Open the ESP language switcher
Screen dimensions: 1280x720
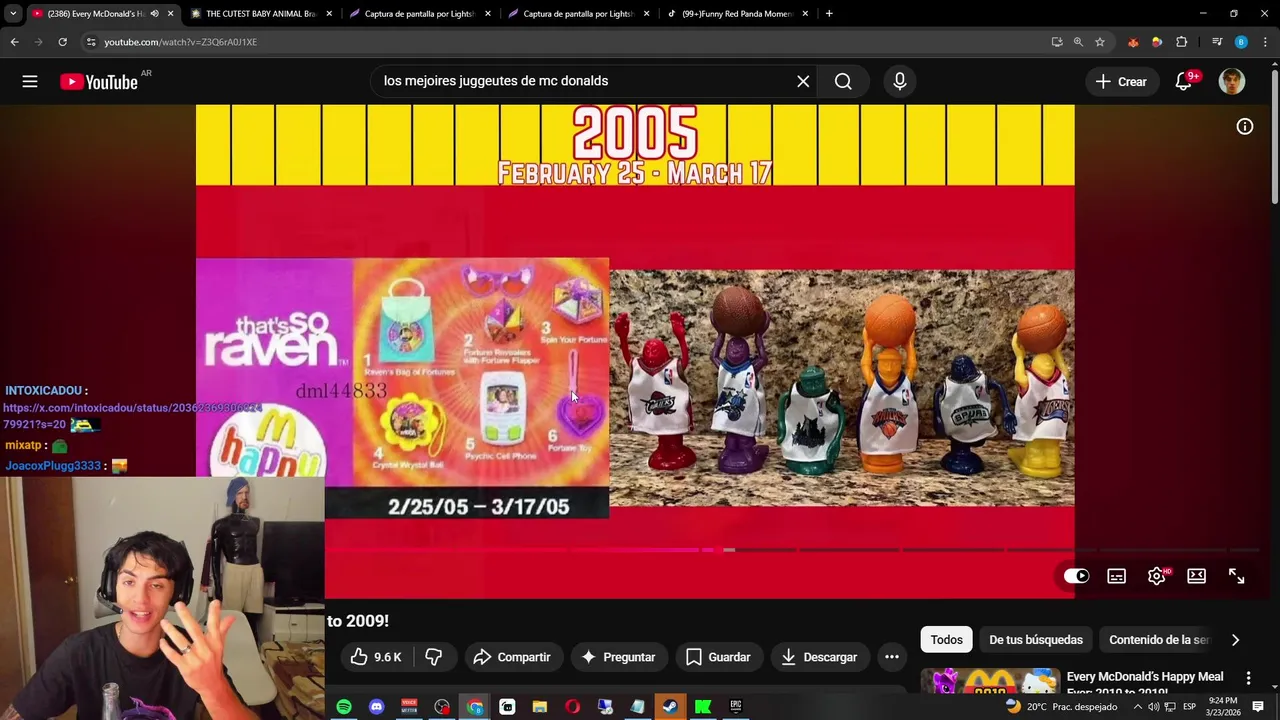pos(1190,707)
